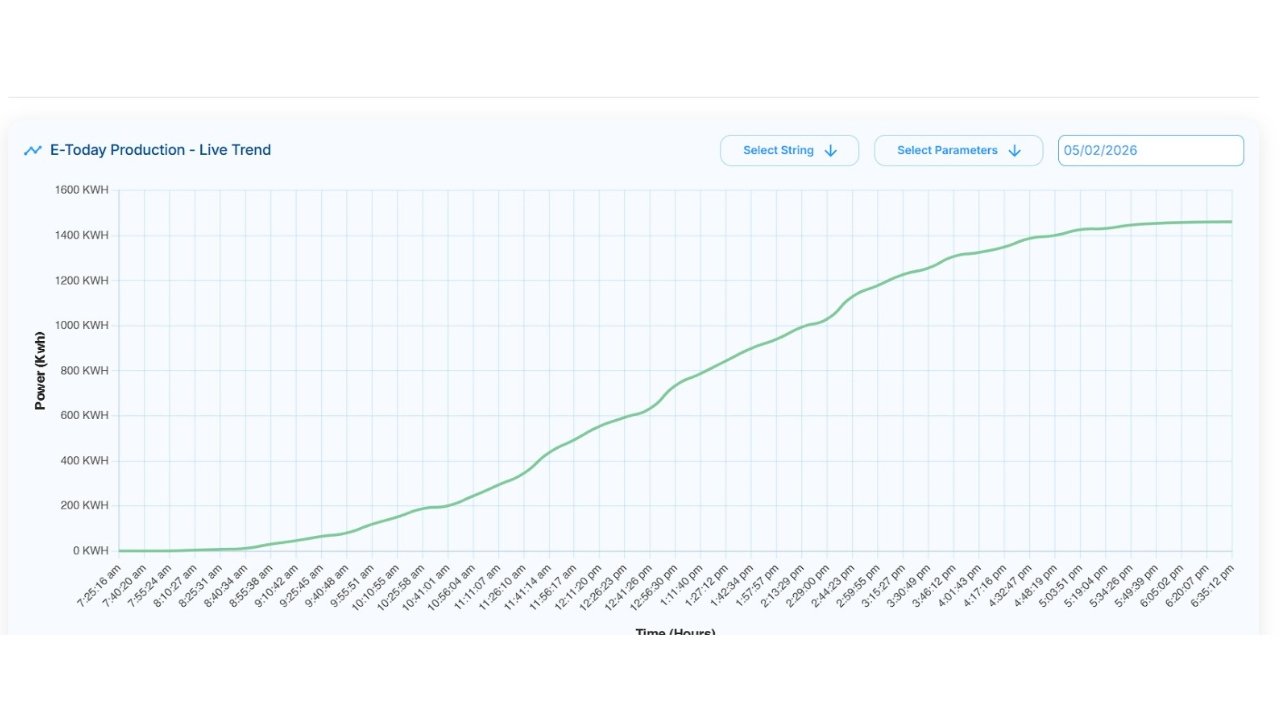Viewport: 1280px width, 720px height.
Task: Click the green line's right end point
Action: 1231,222
